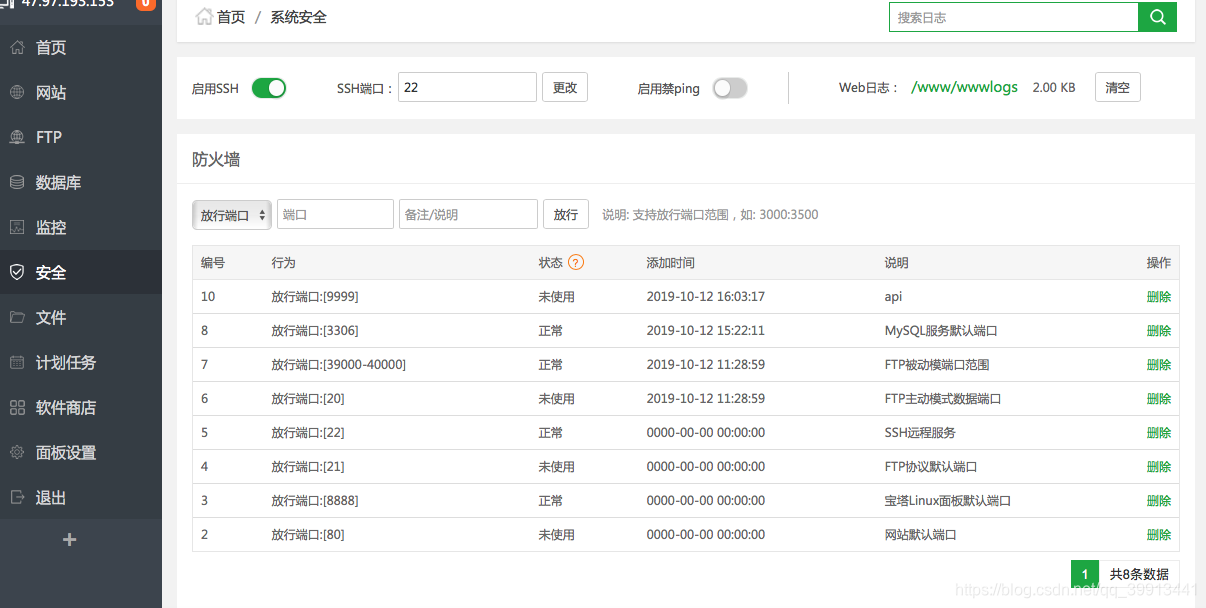
Task: Click the 文件 folder icon in sidebar
Action: click(x=17, y=317)
